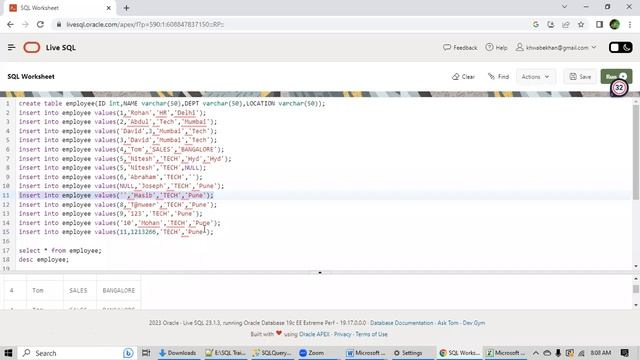Share this page from the address bar

tap(566, 24)
